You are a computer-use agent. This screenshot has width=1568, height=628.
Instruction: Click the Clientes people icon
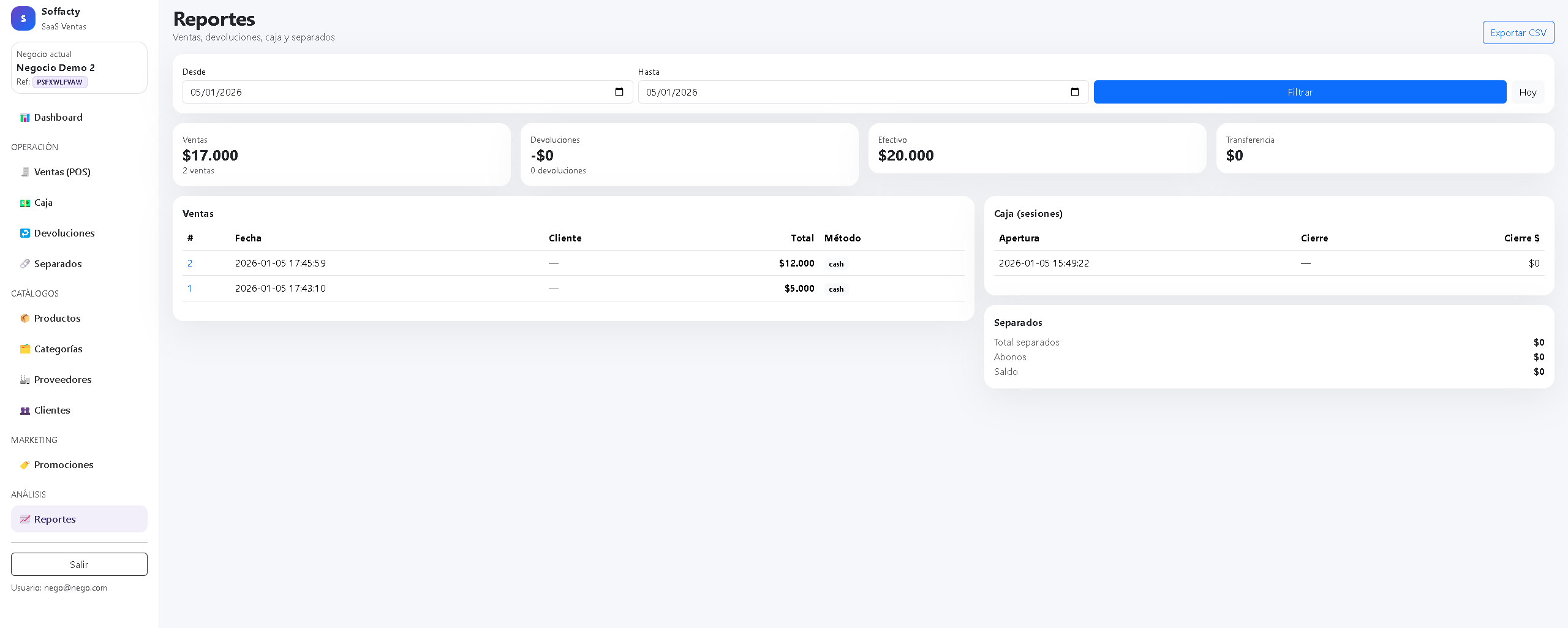pos(25,410)
